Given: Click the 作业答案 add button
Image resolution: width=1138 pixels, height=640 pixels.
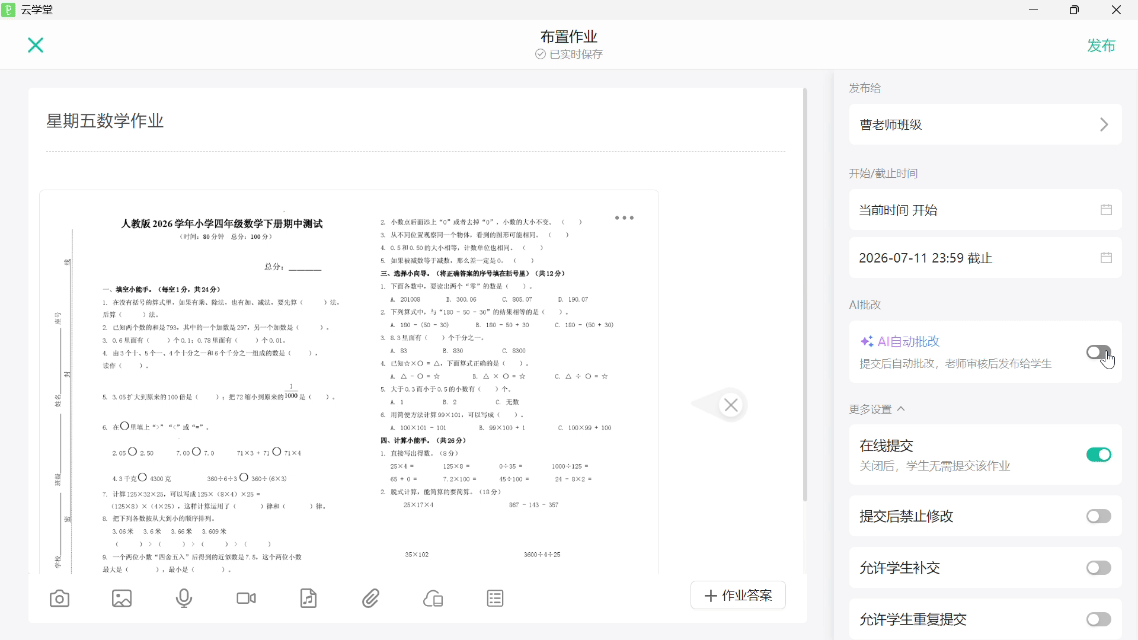Looking at the screenshot, I should (x=738, y=596).
